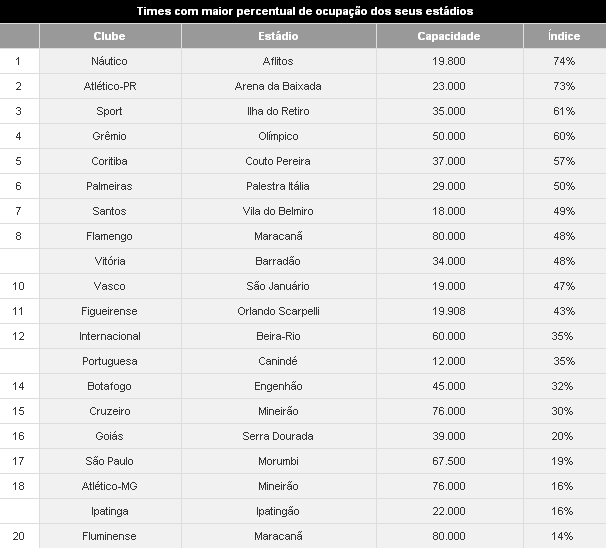The width and height of the screenshot is (606, 548).
Task: Select the Couto Pereira stadium cell
Action: [x=277, y=161]
